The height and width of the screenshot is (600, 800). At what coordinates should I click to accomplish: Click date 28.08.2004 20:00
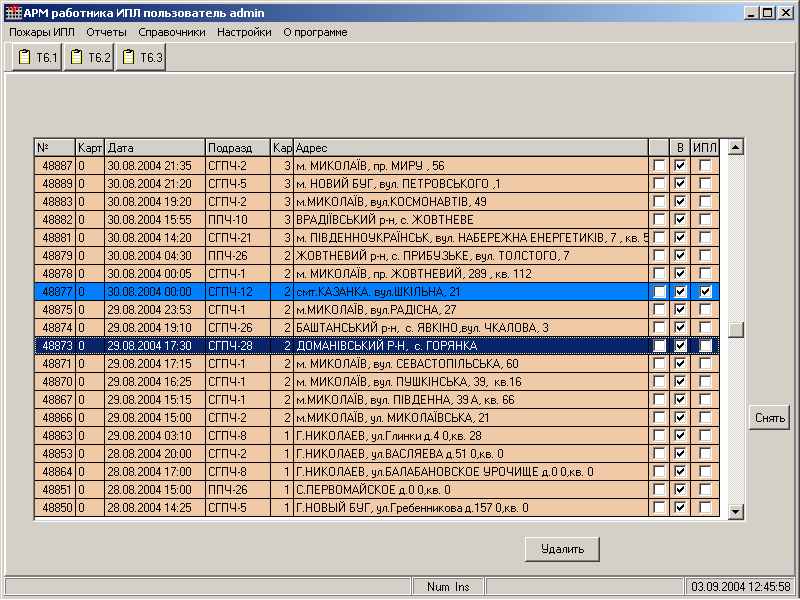pyautogui.click(x=149, y=454)
